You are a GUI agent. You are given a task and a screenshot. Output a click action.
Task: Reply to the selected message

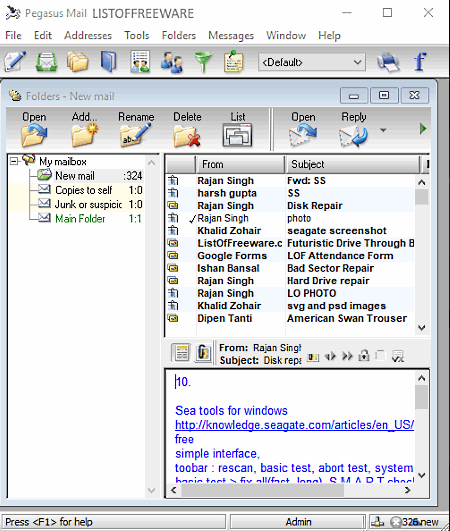click(x=353, y=129)
